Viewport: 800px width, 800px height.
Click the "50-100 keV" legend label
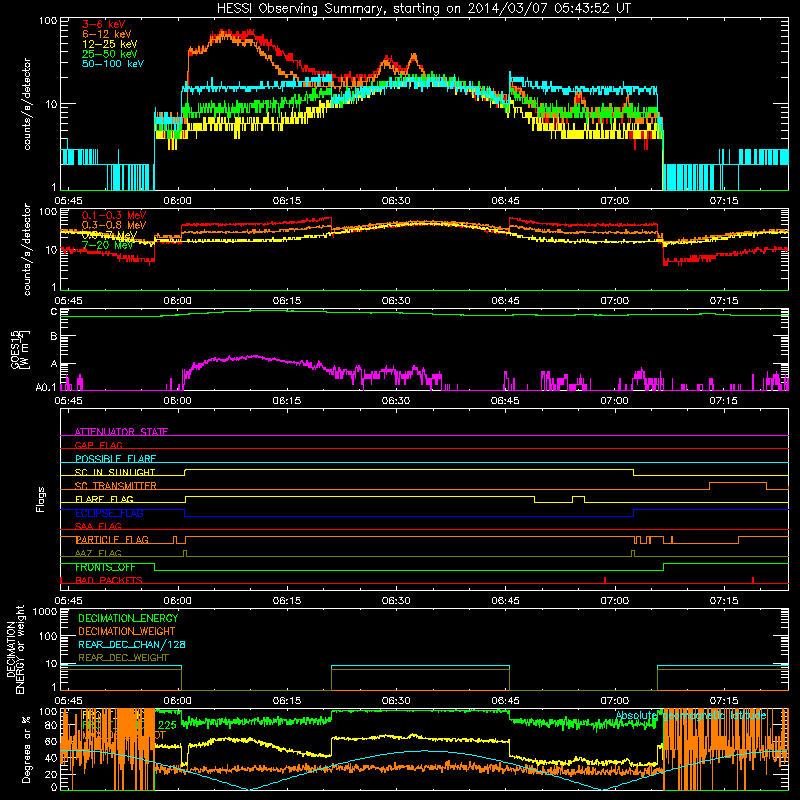(x=112, y=64)
